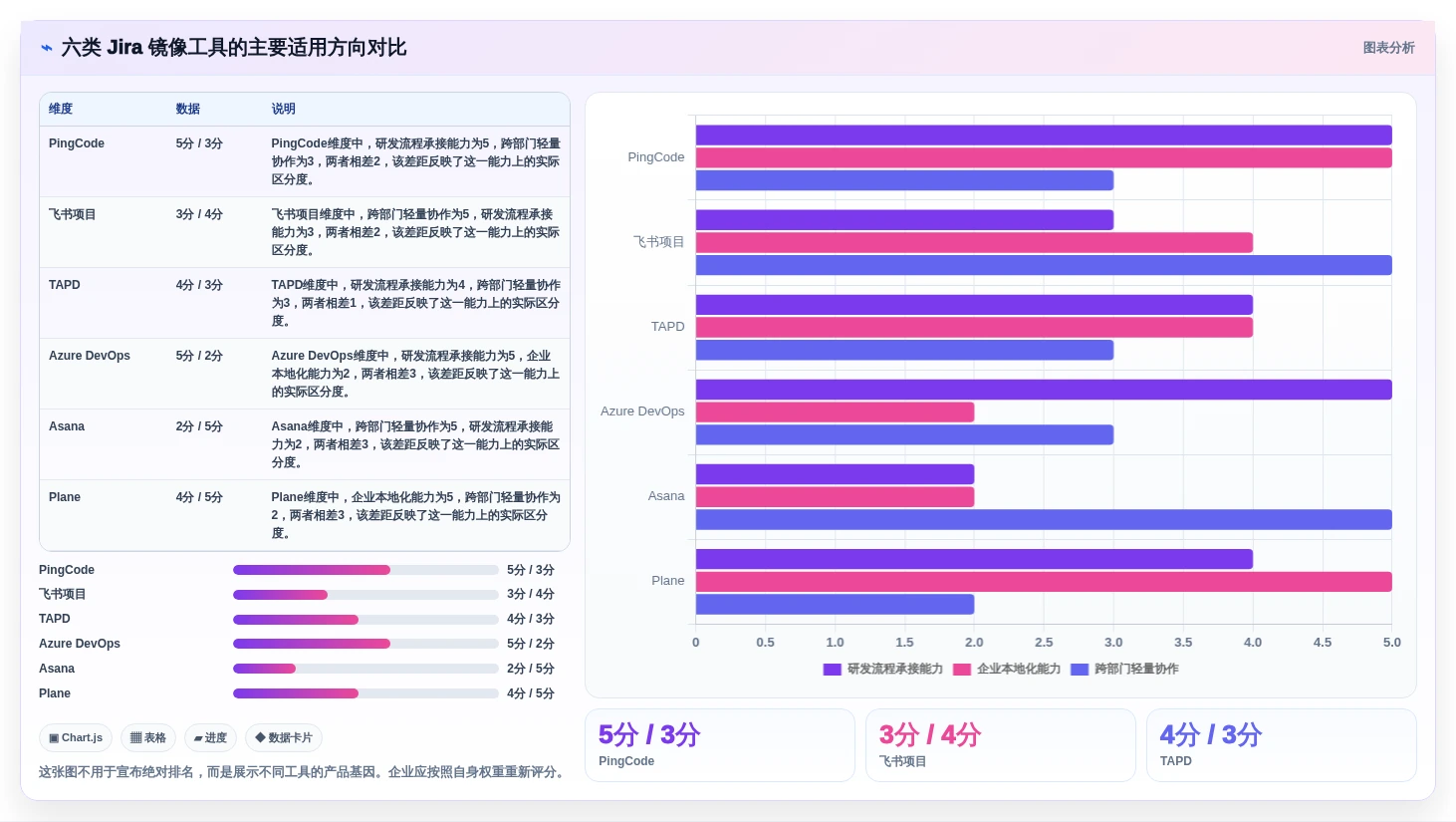Image resolution: width=1456 pixels, height=822 pixels.
Task: Click the Azure DevOps chart axis label
Action: (x=642, y=411)
